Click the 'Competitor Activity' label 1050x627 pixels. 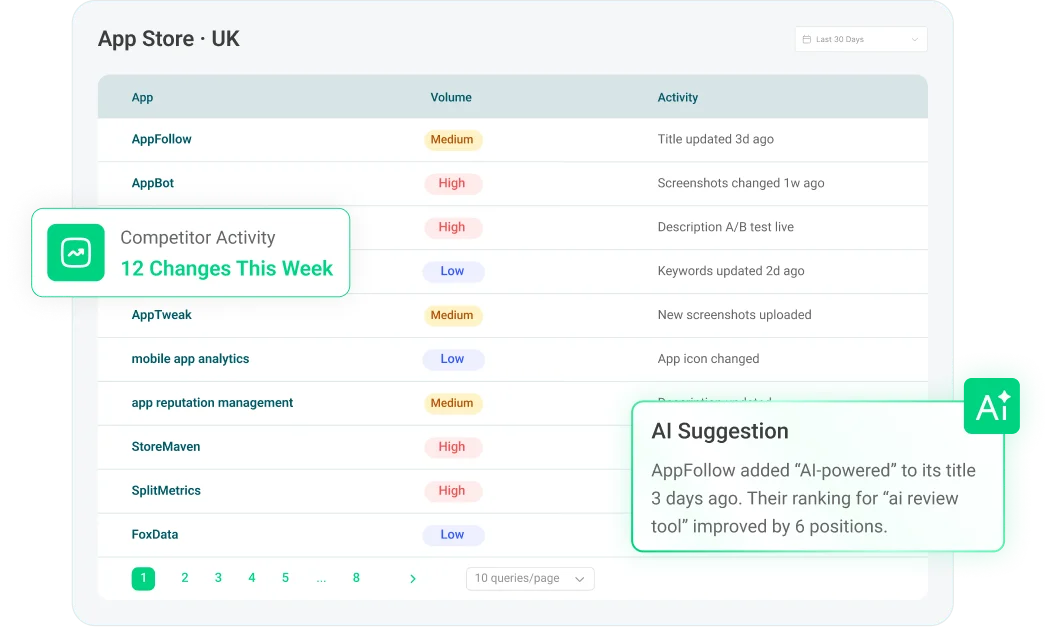click(x=198, y=237)
